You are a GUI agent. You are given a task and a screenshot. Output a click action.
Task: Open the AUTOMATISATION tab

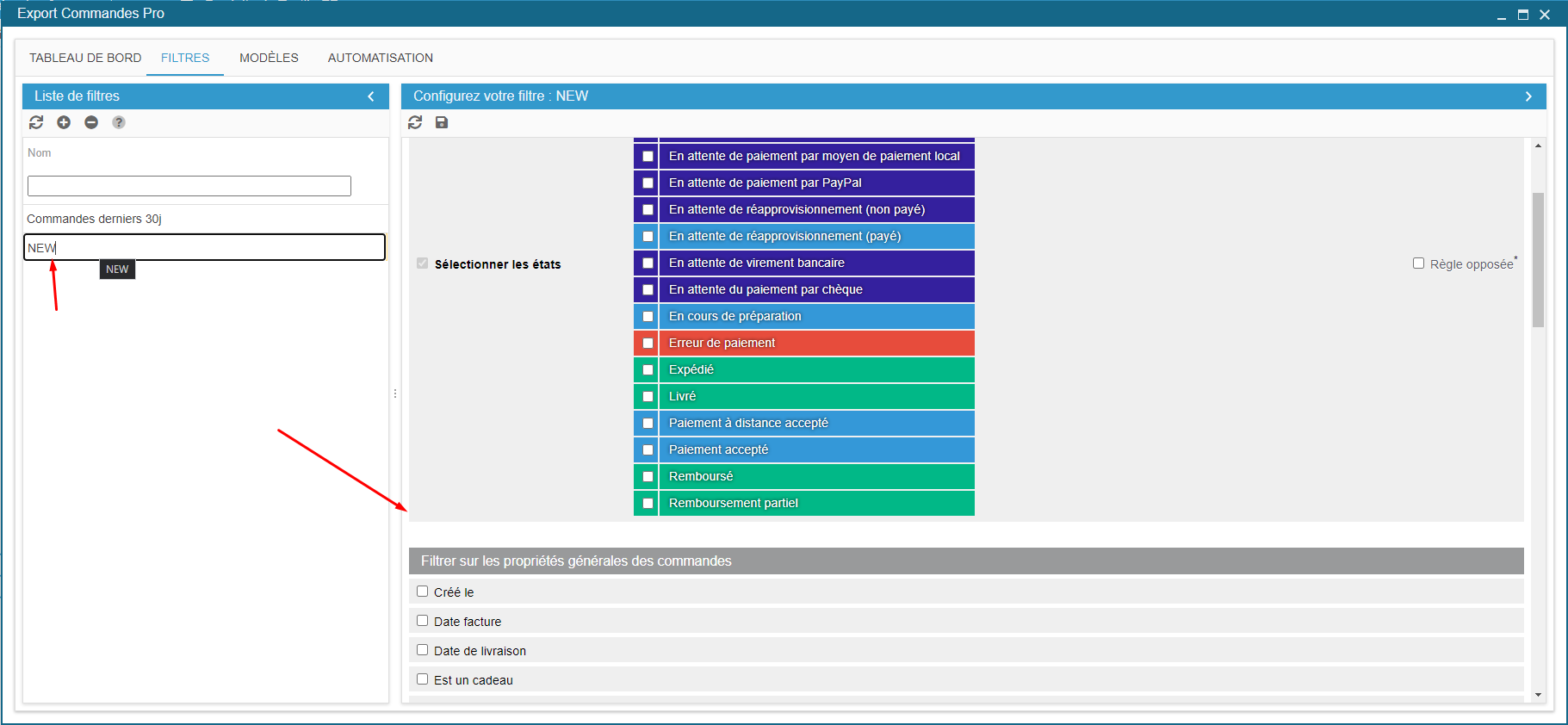[380, 58]
